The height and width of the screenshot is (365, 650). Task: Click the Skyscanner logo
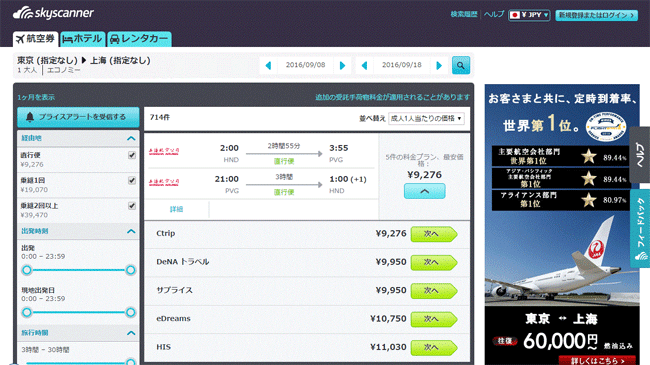53,13
